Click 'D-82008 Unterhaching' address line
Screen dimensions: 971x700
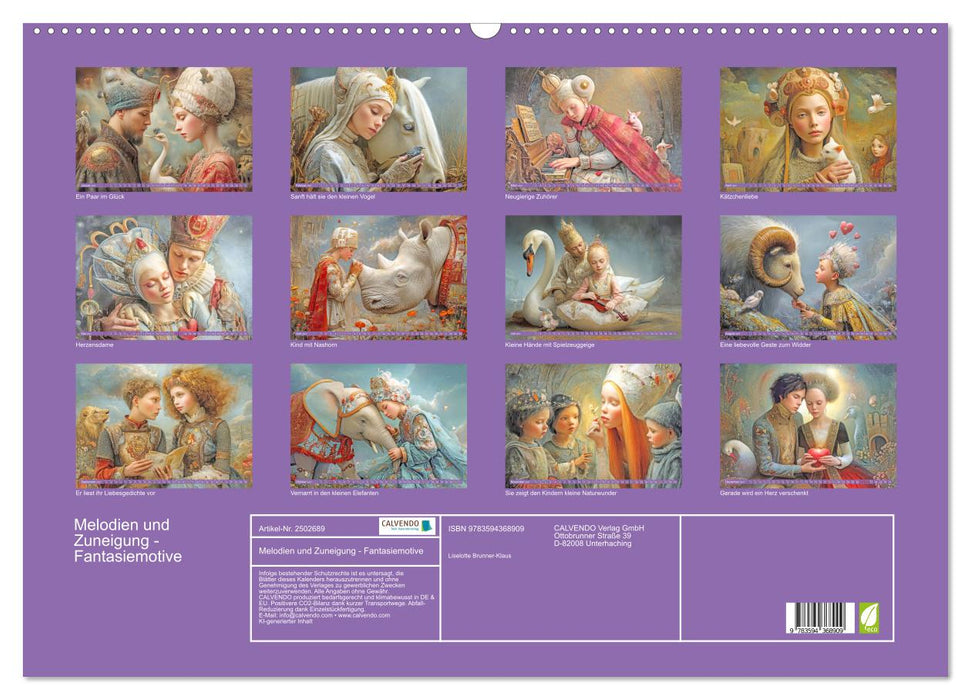tap(593, 544)
